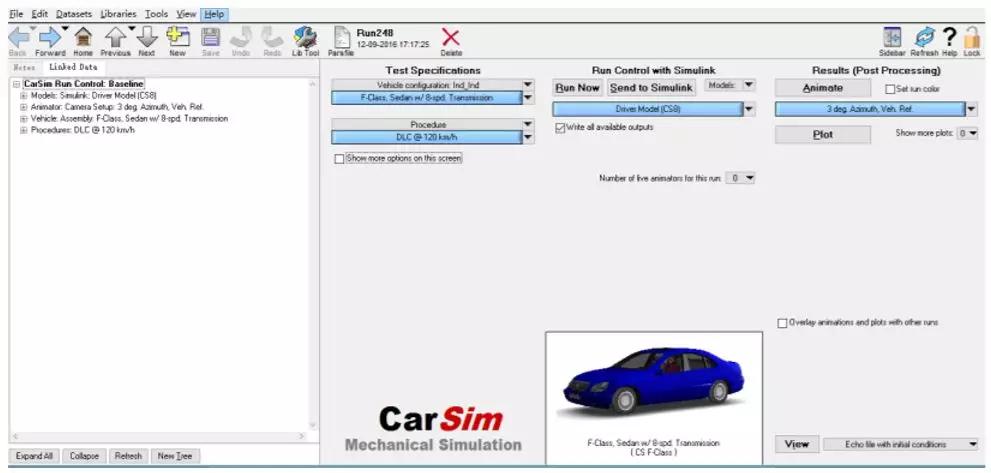Open the Help question mark icon
The width and height of the screenshot is (991, 473).
(949, 38)
